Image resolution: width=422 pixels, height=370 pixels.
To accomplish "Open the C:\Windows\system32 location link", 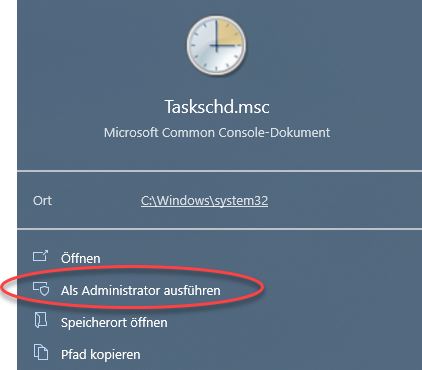I will 204,201.
